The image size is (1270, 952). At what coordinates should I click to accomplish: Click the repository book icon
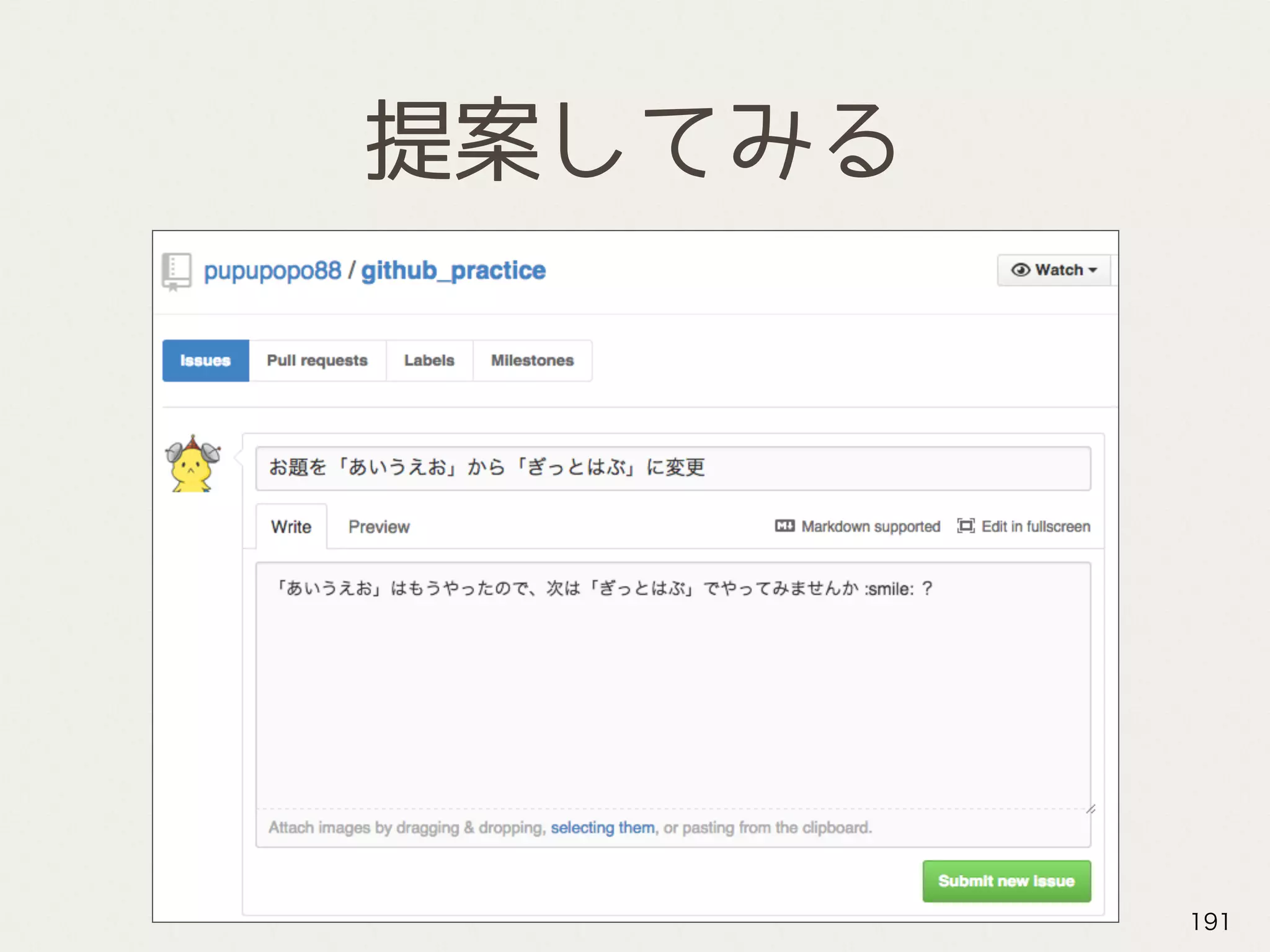pyautogui.click(x=177, y=271)
